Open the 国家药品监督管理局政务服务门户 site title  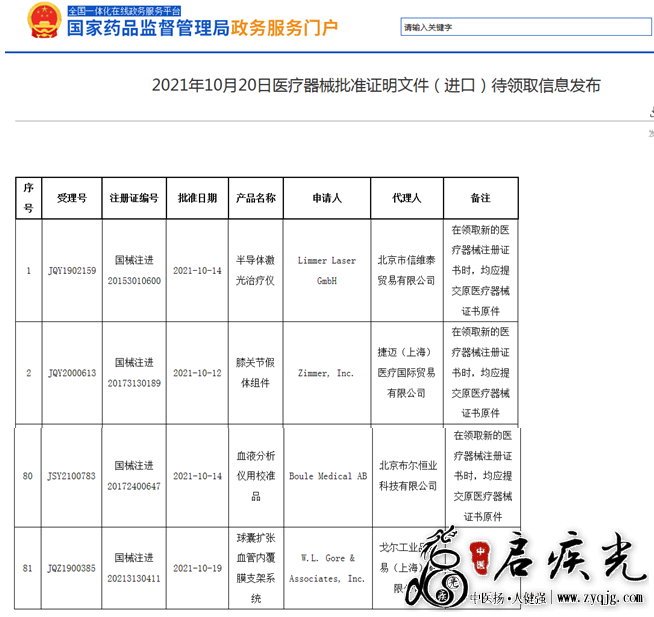[x=202, y=28]
